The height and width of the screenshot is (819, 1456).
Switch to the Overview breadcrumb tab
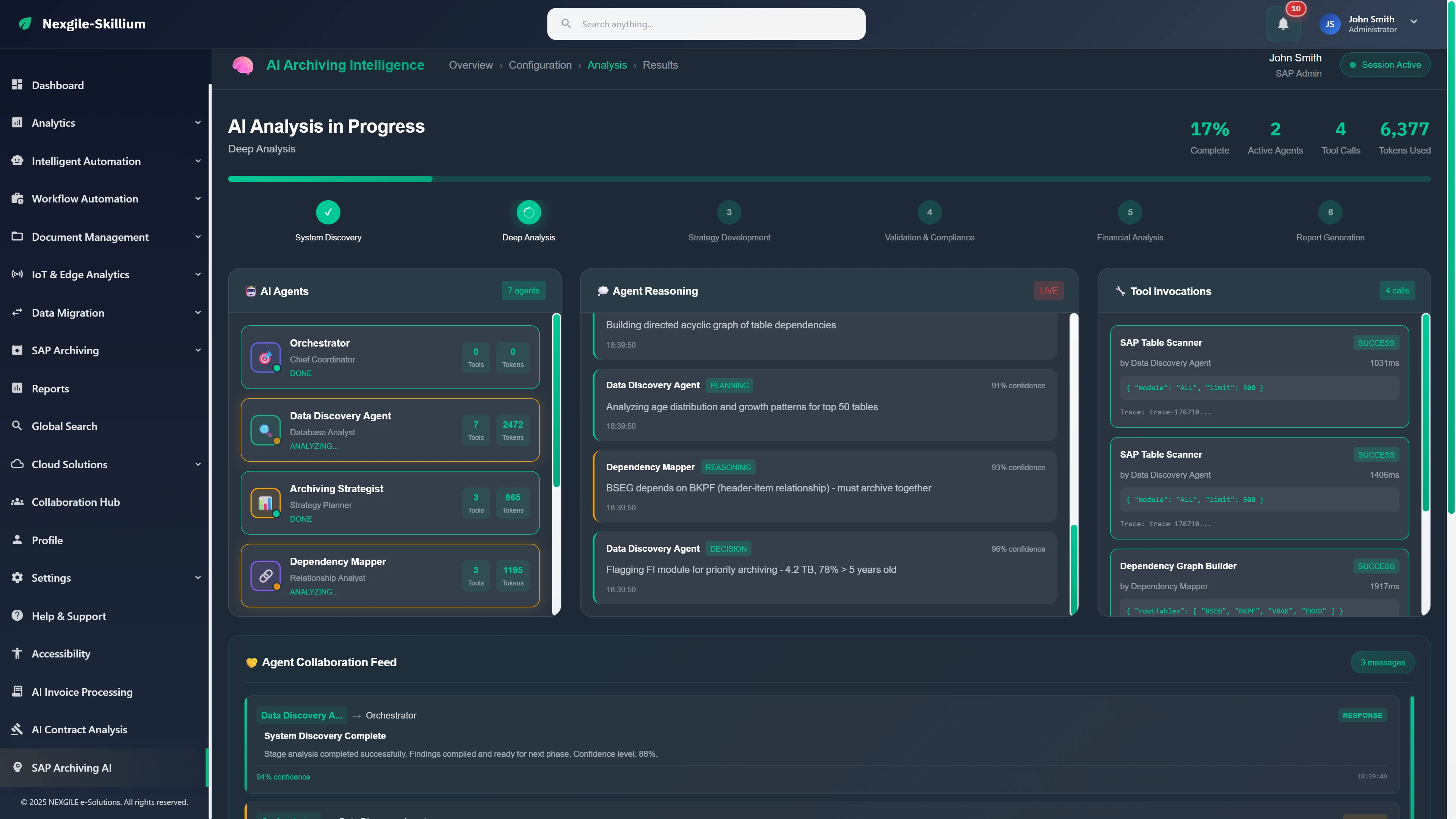(x=471, y=65)
